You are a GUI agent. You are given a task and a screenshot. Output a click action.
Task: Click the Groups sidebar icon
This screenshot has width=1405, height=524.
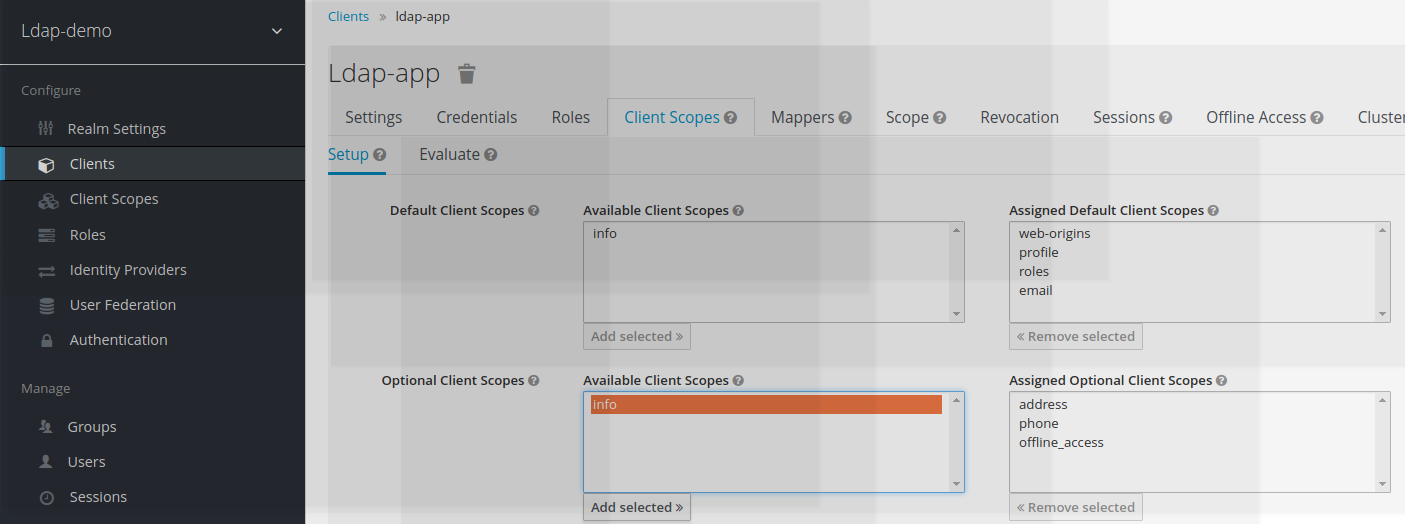[46, 427]
